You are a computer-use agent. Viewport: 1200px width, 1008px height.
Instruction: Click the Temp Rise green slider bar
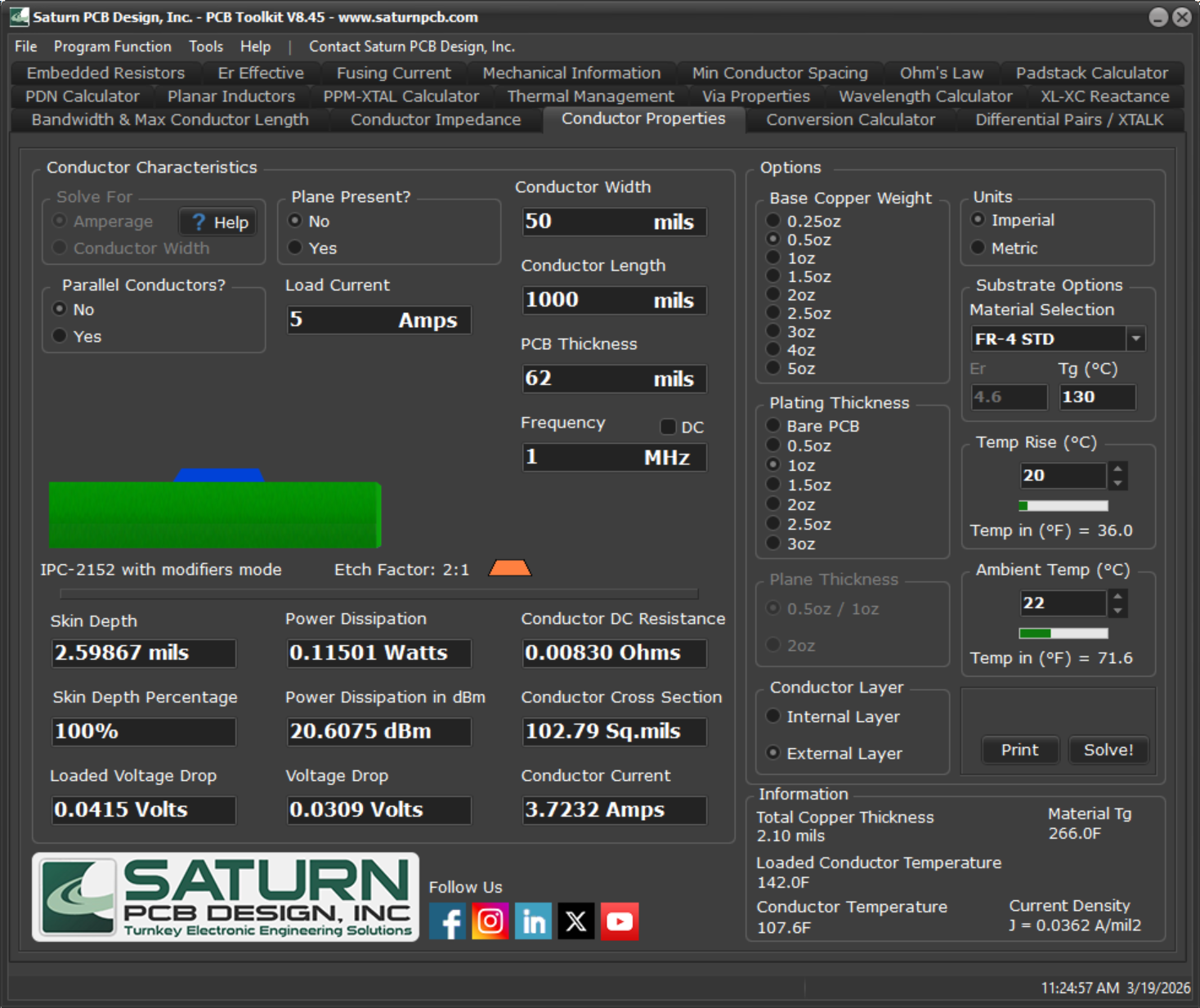pyautogui.click(x=1063, y=505)
